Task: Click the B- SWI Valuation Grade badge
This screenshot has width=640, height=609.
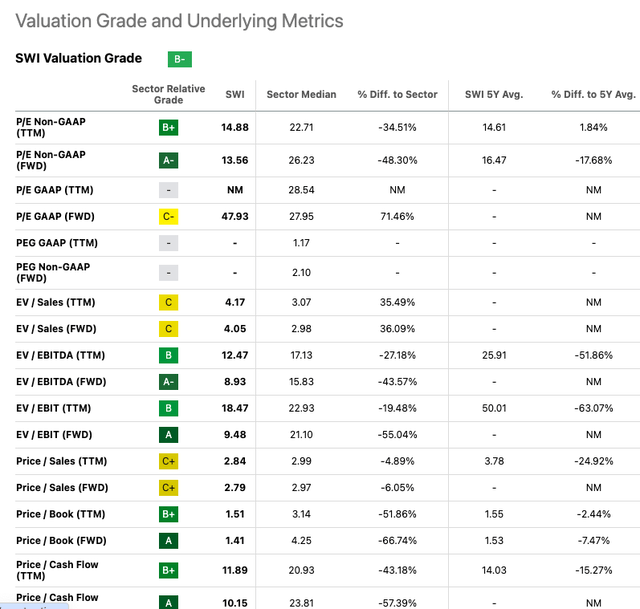Action: 180,59
